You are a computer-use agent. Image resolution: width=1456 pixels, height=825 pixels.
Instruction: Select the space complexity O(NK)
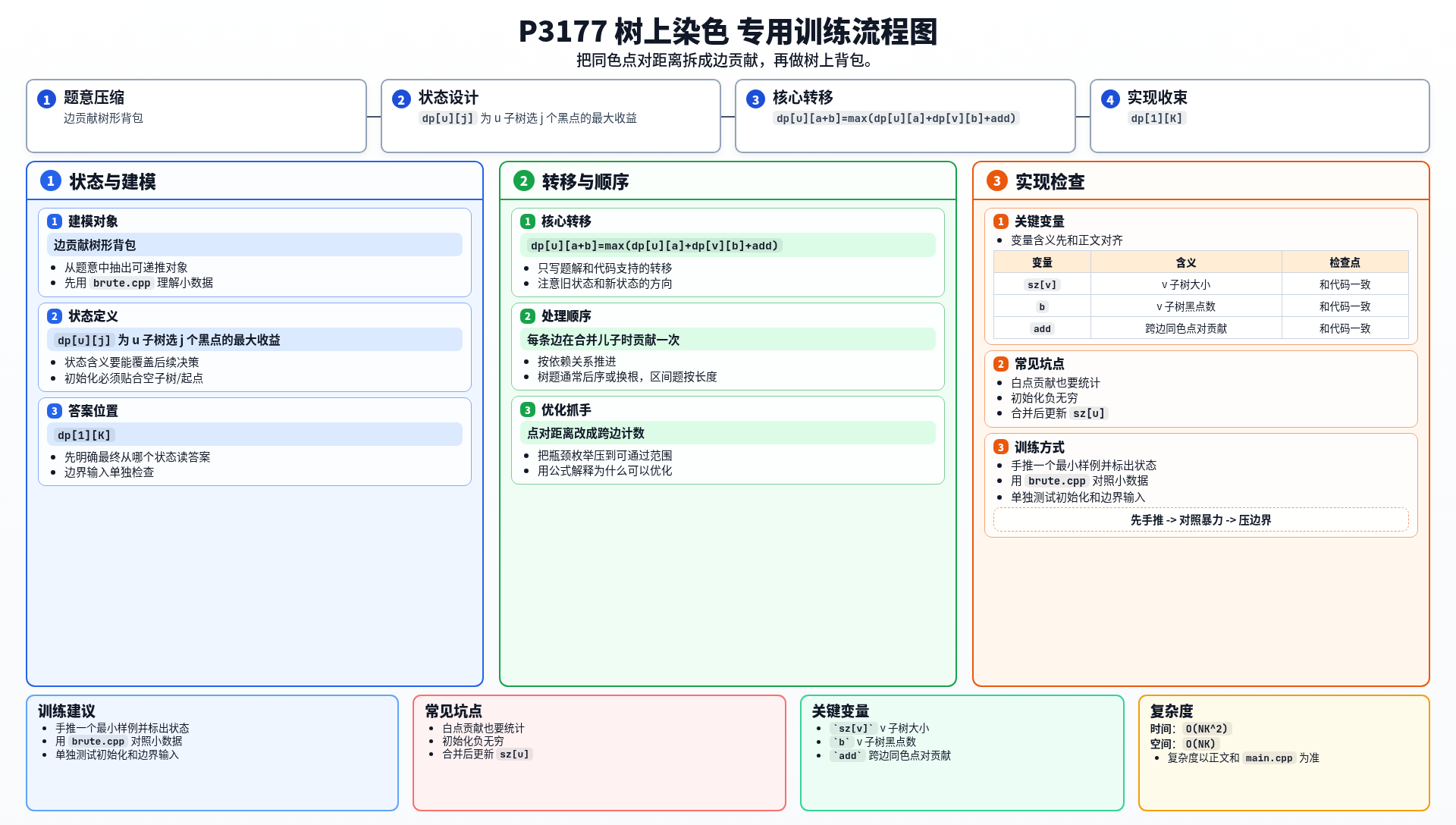[1200, 744]
